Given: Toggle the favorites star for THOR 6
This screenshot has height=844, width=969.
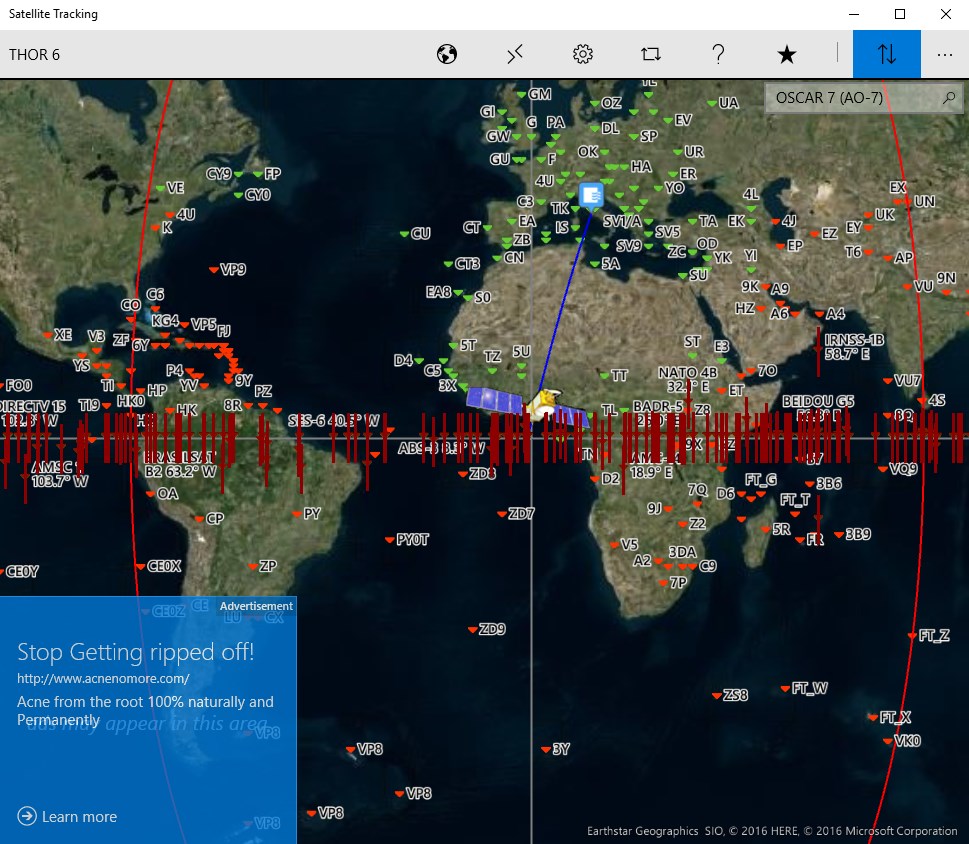Looking at the screenshot, I should 786,54.
